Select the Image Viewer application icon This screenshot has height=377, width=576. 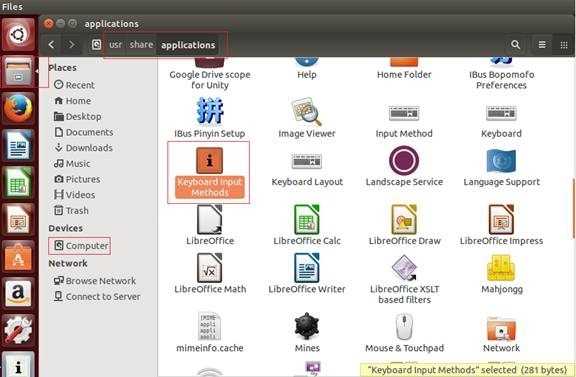click(x=306, y=111)
